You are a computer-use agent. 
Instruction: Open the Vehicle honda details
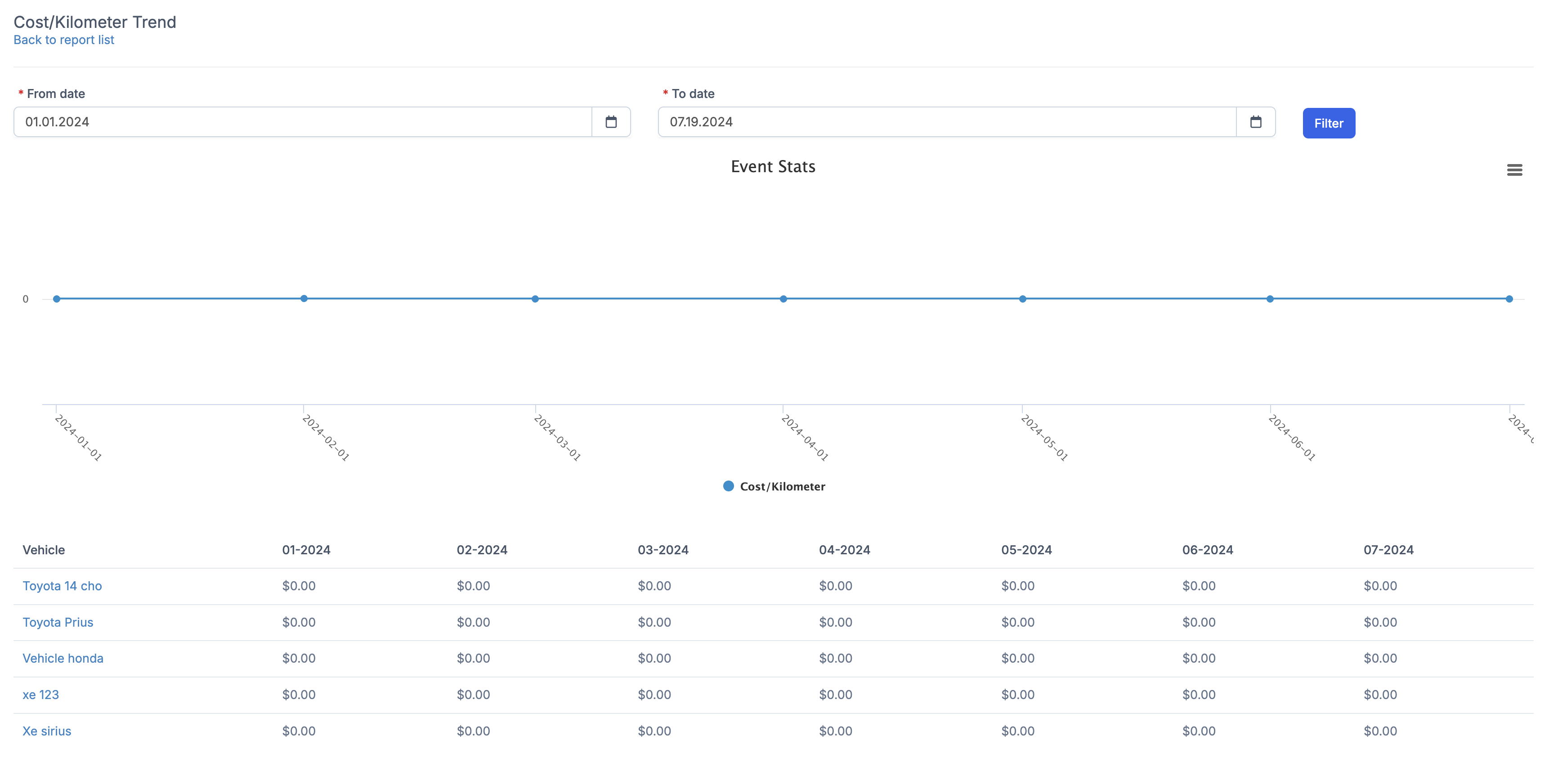tap(63, 658)
